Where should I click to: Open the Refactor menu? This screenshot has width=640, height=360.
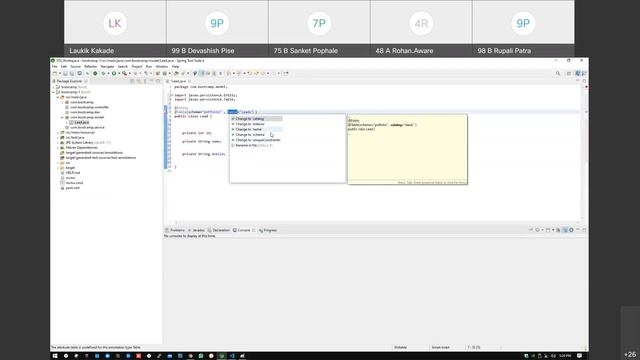(x=91, y=66)
